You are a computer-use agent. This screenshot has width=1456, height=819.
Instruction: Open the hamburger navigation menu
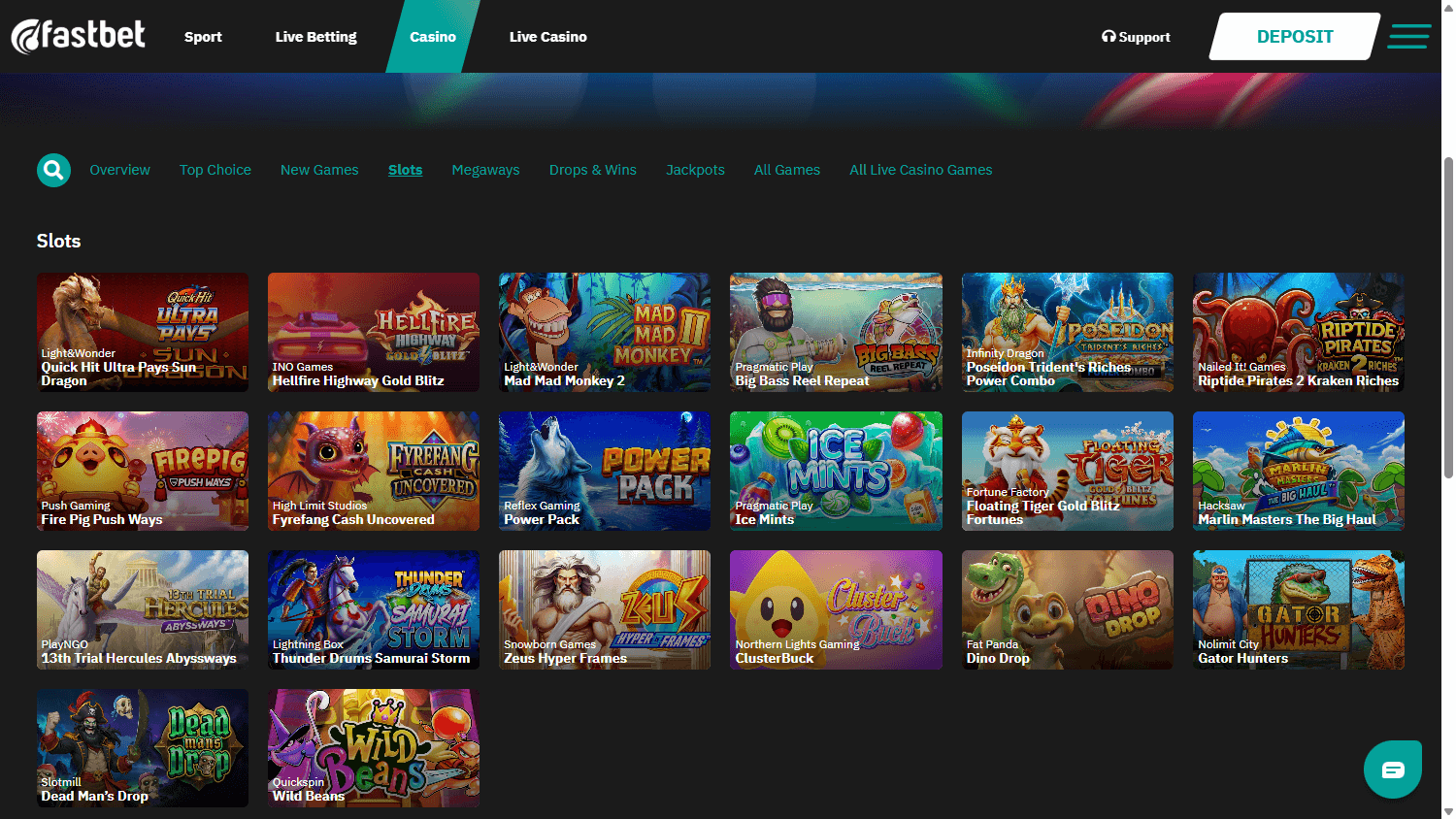coord(1408,36)
